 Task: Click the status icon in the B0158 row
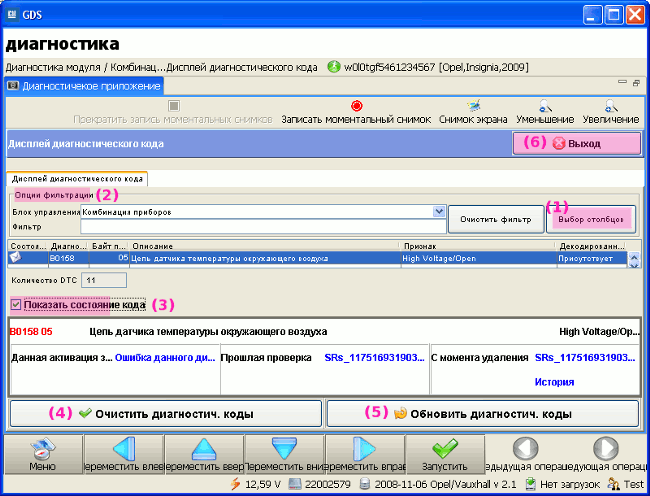click(15, 258)
